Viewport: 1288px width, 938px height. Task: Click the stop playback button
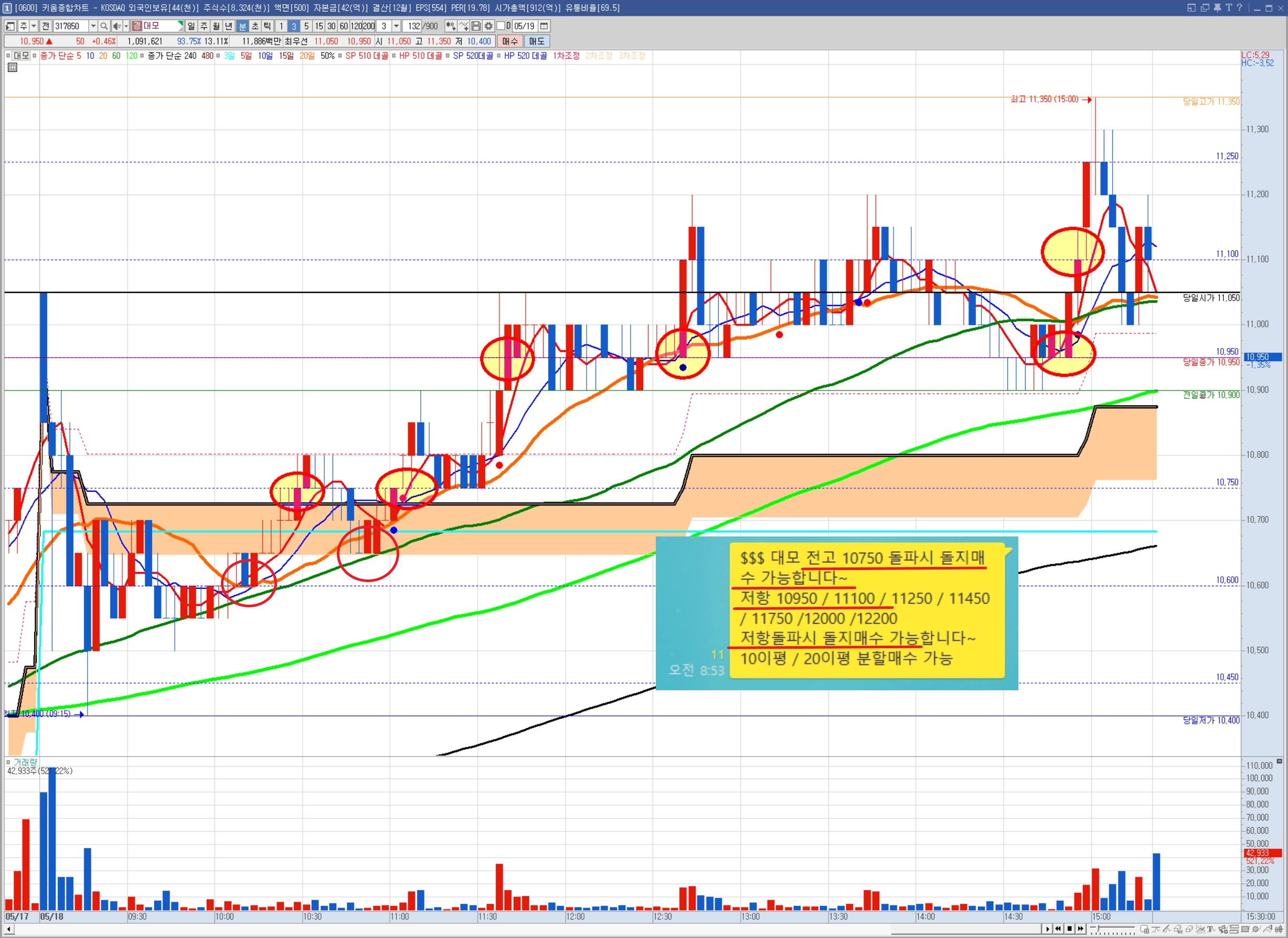tap(1070, 929)
